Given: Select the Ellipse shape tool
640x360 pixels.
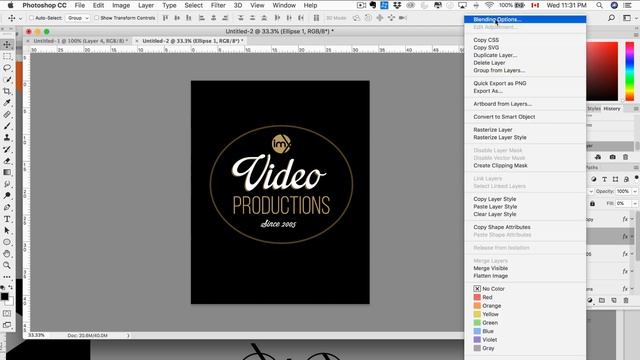Looking at the screenshot, I should click(7, 242).
